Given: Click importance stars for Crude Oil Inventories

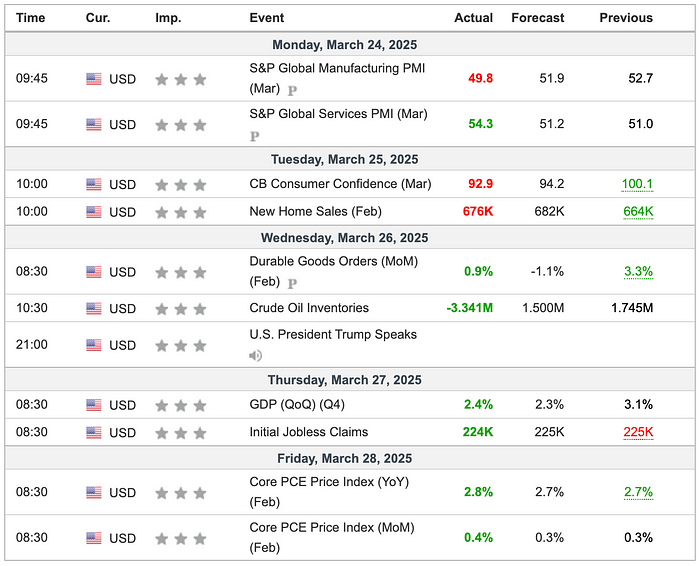Looking at the screenshot, I should coord(181,309).
